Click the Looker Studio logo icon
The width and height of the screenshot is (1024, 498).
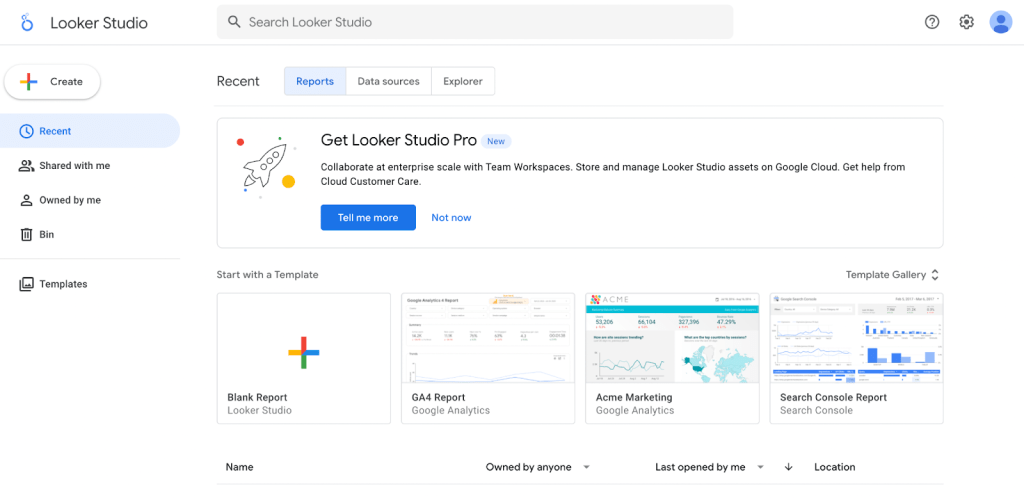(x=27, y=22)
